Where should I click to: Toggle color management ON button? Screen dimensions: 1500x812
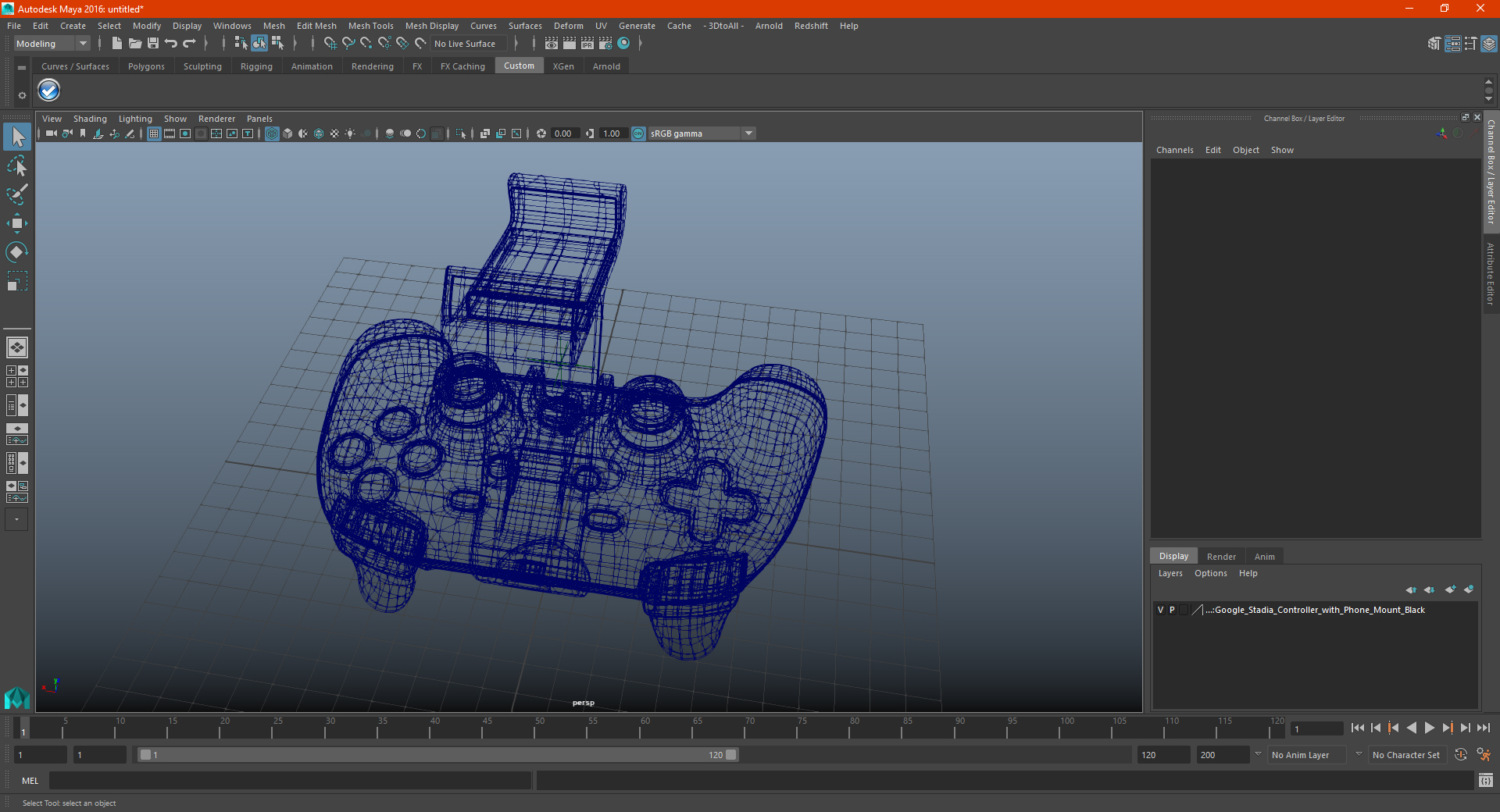coord(638,134)
